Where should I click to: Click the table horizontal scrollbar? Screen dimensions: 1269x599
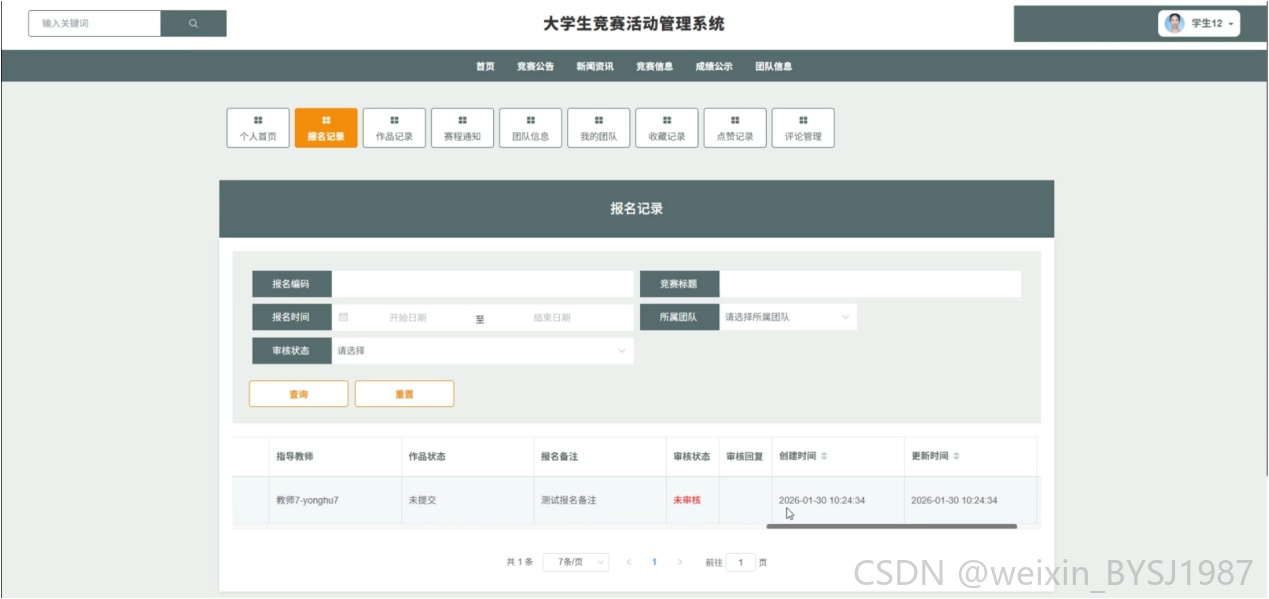(x=892, y=526)
